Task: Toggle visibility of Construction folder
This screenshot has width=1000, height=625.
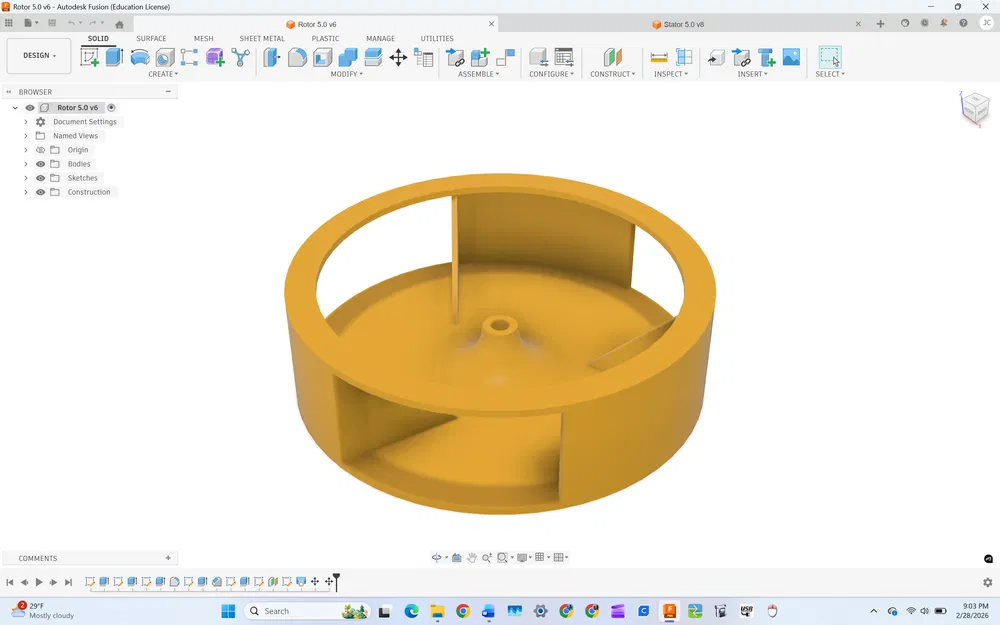Action: point(40,192)
